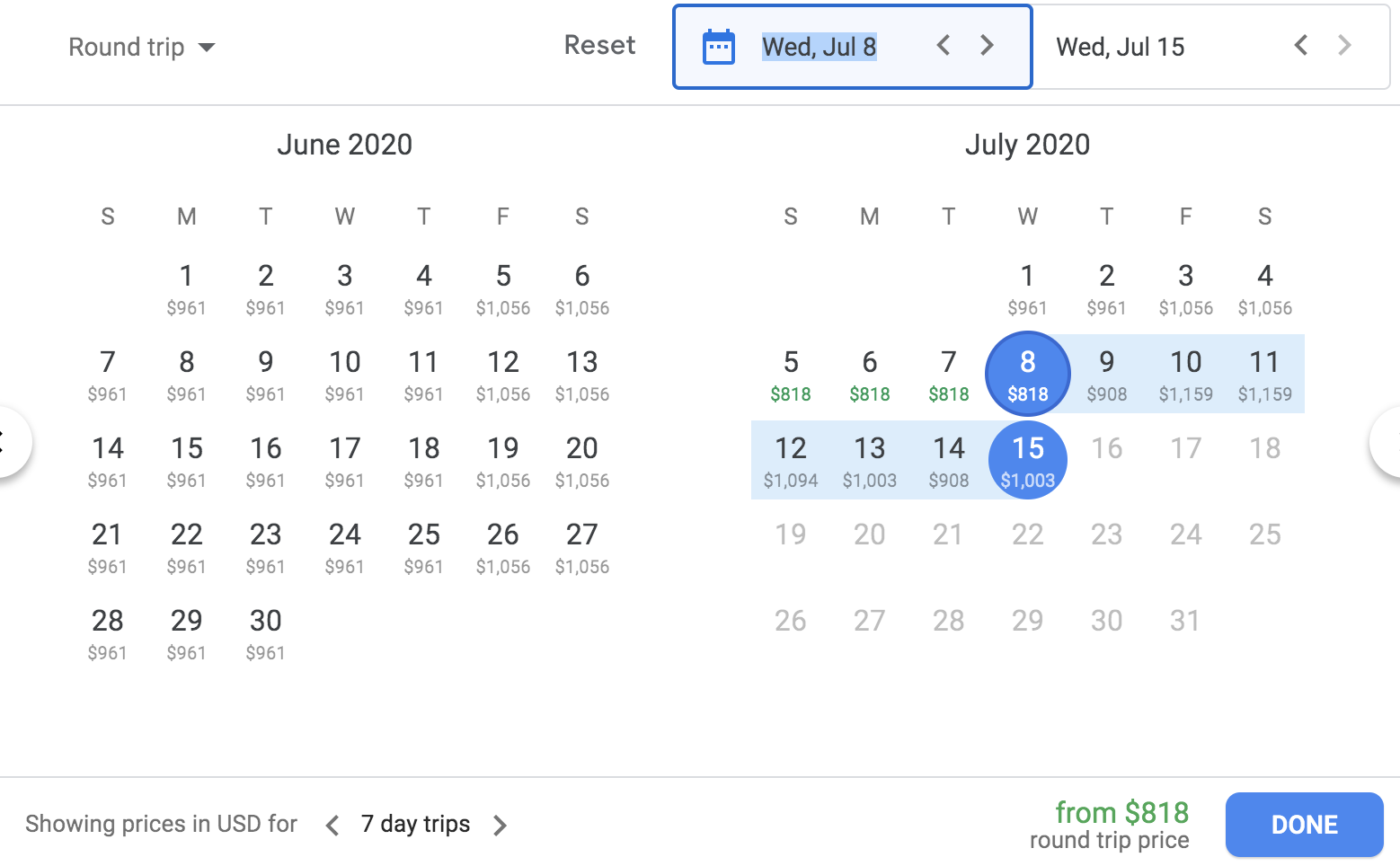Screen dimensions: 1400x866
Task: Expand trip type options via the dropdown caret
Action: (208, 49)
